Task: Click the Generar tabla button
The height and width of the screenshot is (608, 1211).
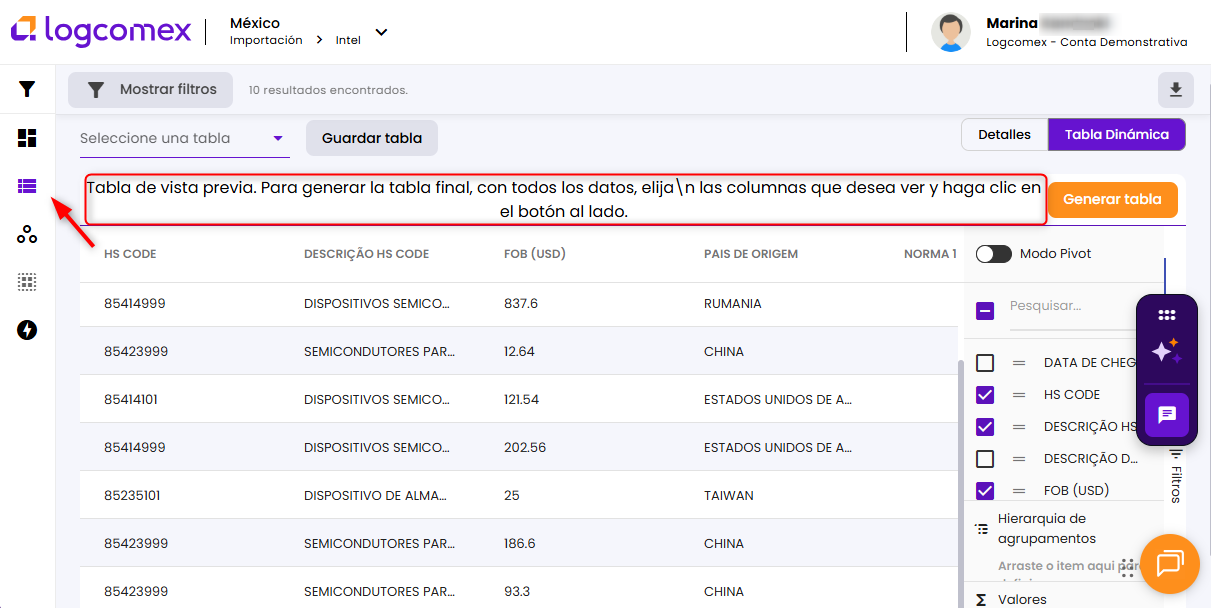Action: point(1112,199)
